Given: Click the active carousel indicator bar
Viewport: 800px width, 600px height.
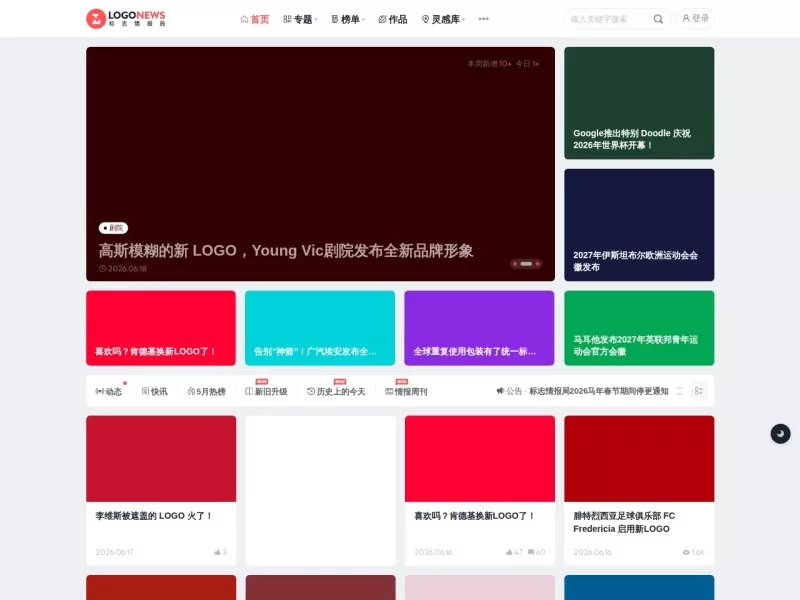Looking at the screenshot, I should (527, 264).
